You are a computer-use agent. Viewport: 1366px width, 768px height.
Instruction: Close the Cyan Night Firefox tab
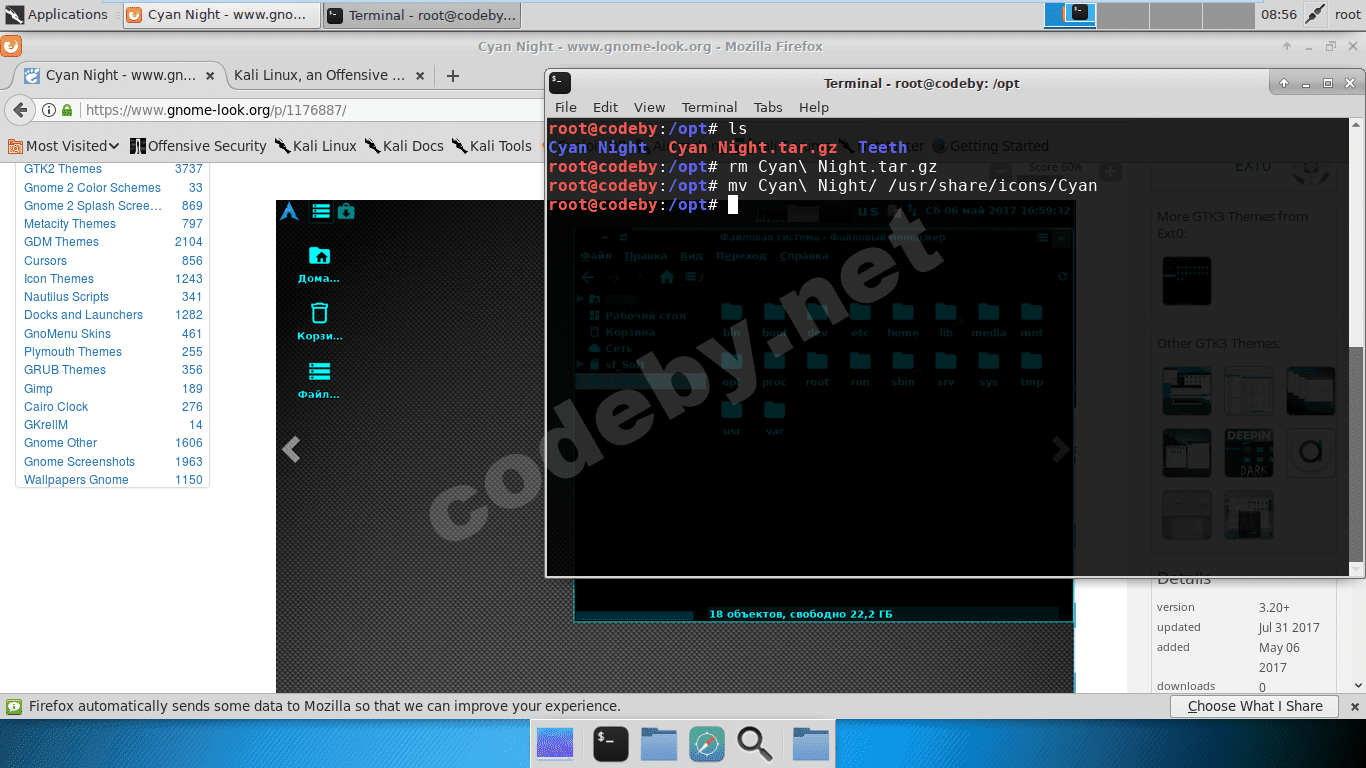coord(210,76)
